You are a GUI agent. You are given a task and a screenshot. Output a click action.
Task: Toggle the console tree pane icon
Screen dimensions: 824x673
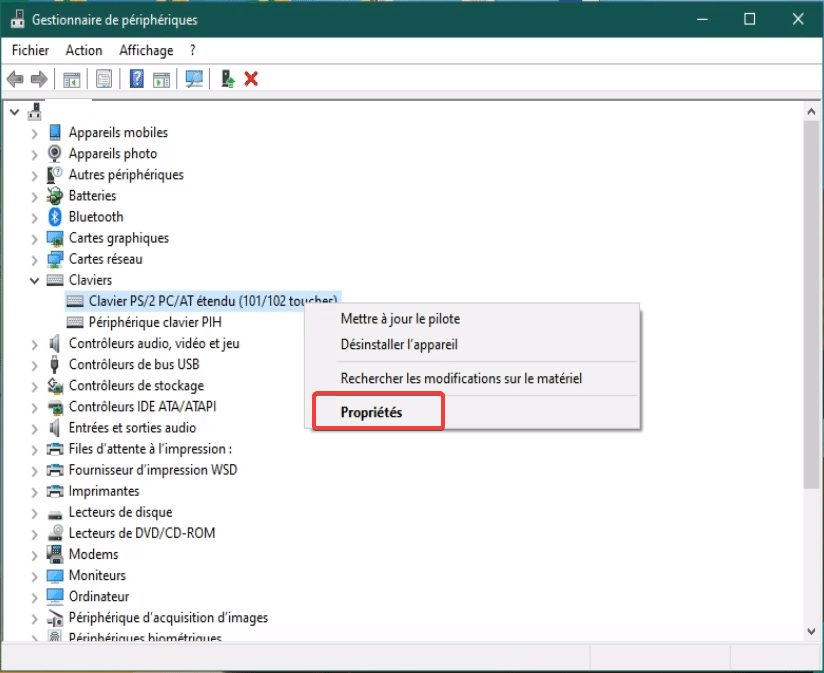72,79
